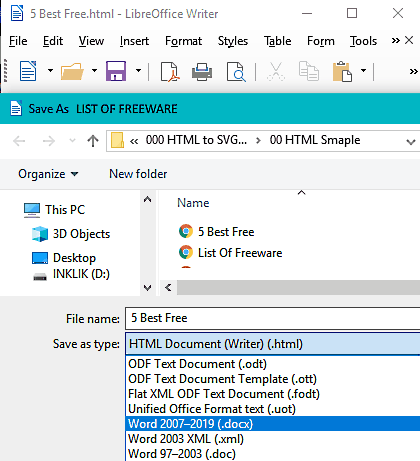The image size is (420, 461).
Task: Select '00 HTML Smaple' path segment
Action: click(315, 140)
